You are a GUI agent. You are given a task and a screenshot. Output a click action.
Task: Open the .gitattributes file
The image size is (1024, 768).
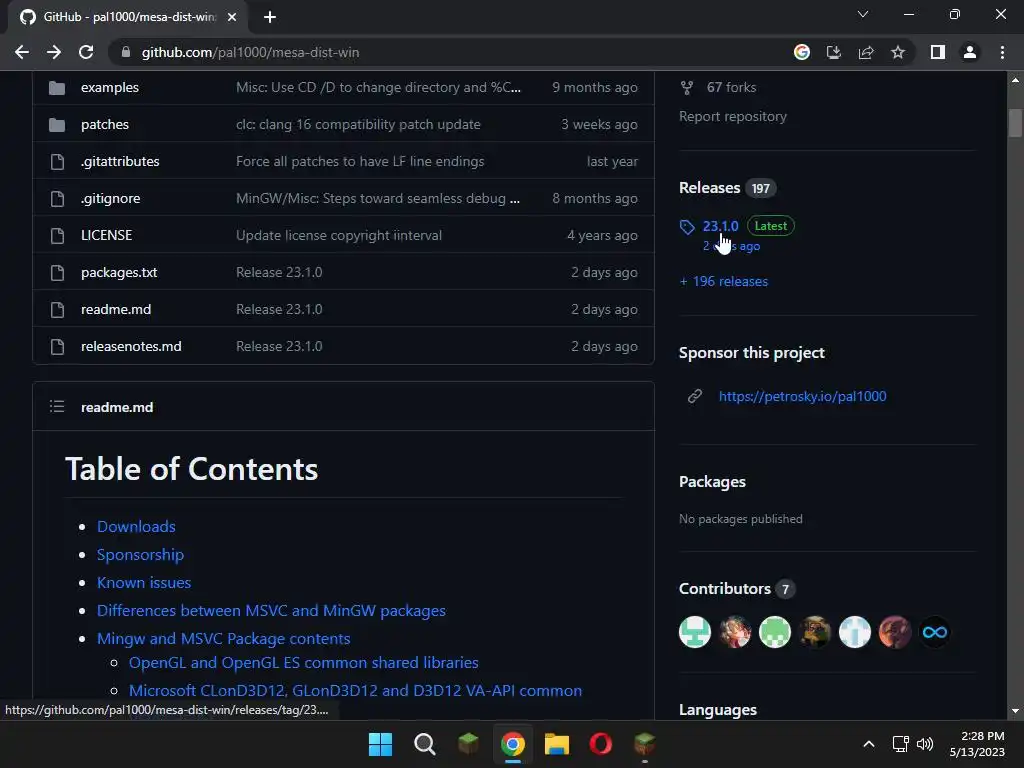click(x=120, y=161)
